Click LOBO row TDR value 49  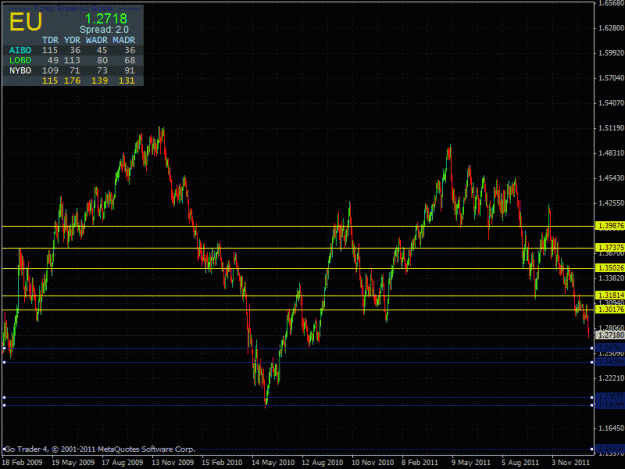(x=53, y=60)
